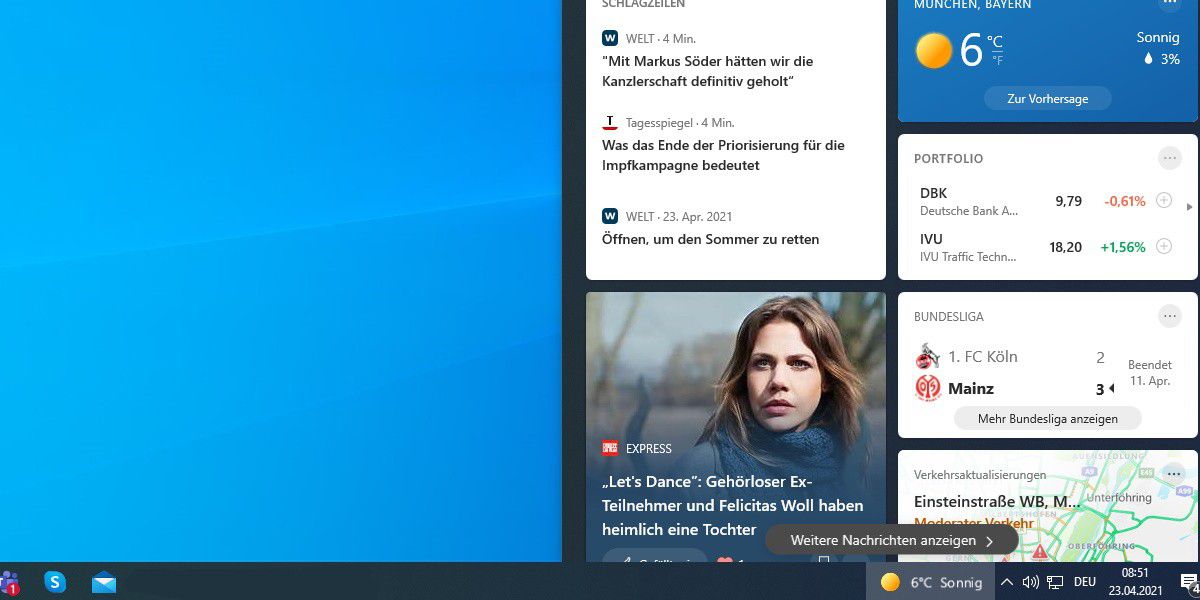The height and width of the screenshot is (600, 1200).
Task: Add IVU to the watchlist with its plus icon
Action: click(x=1164, y=246)
